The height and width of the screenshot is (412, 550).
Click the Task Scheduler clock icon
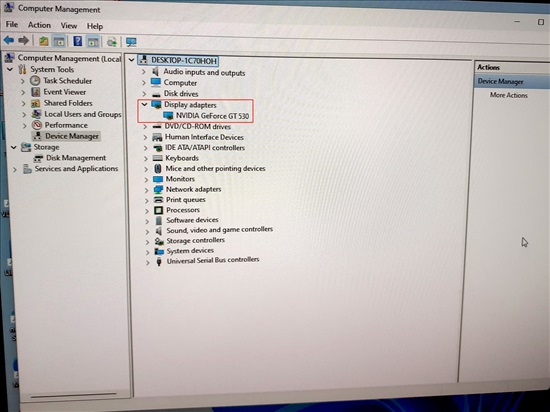[x=35, y=81]
